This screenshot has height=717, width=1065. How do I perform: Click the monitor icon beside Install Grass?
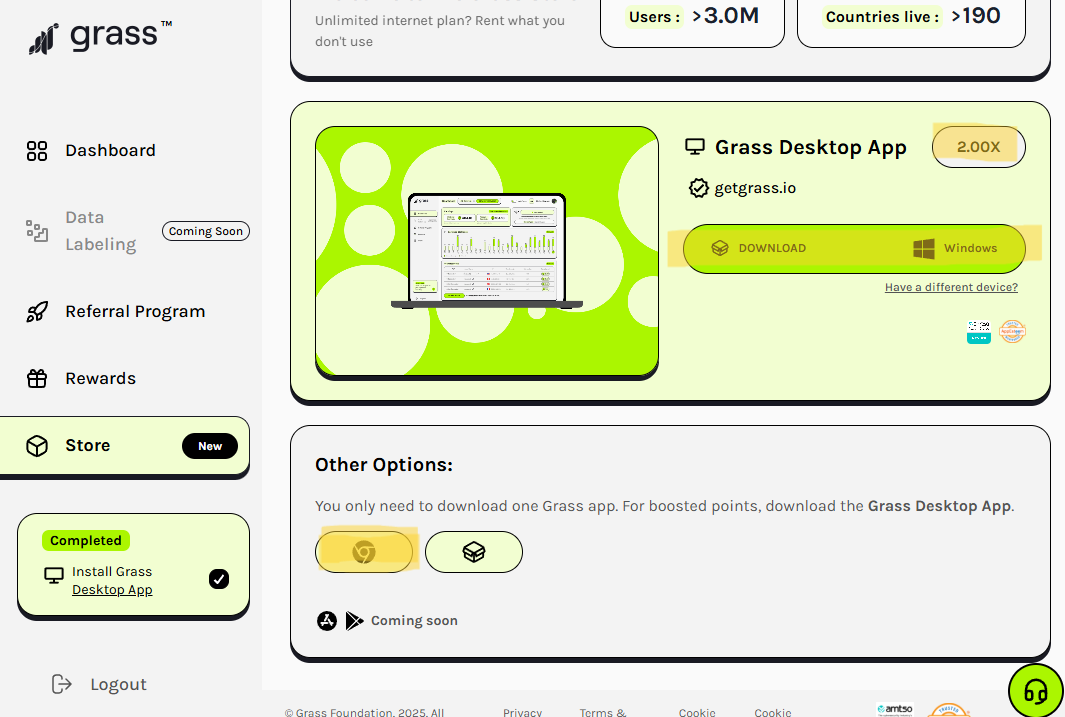pos(54,576)
